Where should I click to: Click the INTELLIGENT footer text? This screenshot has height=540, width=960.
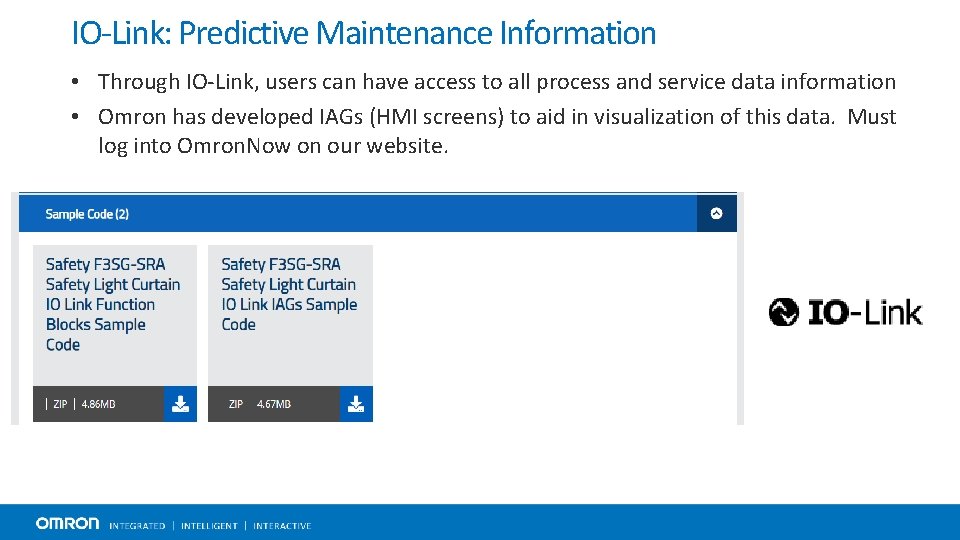coord(209,526)
